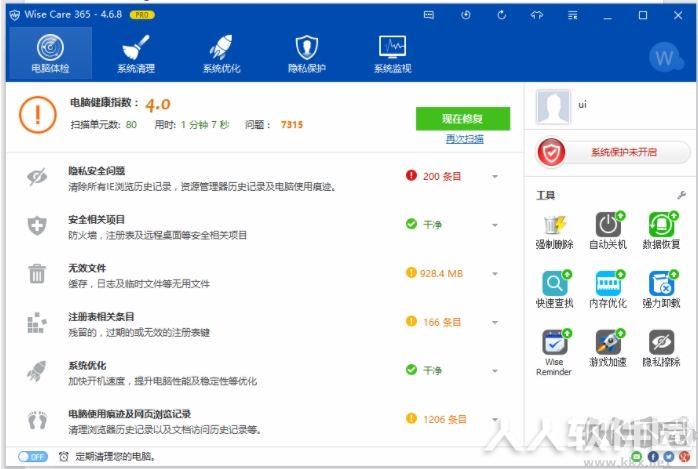The width and height of the screenshot is (698, 469).
Task: Click the trash bin 无效文件 row icon
Action: tap(37, 273)
